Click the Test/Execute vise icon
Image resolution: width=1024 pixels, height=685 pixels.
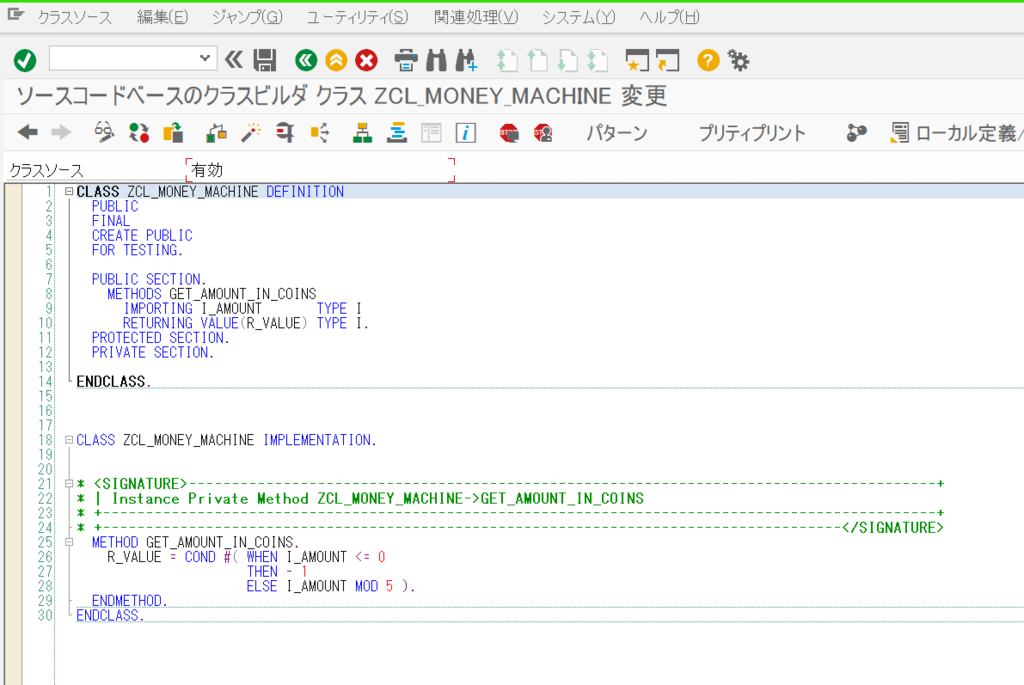(x=285, y=133)
